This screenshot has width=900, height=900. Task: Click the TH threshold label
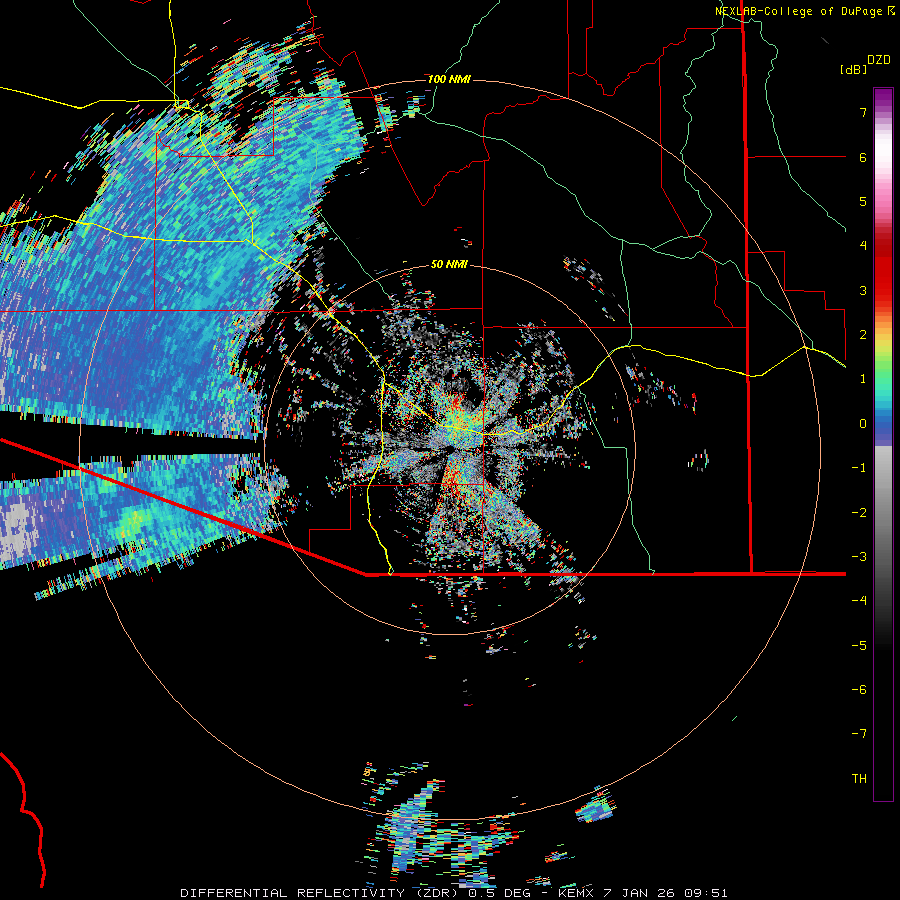click(x=859, y=778)
